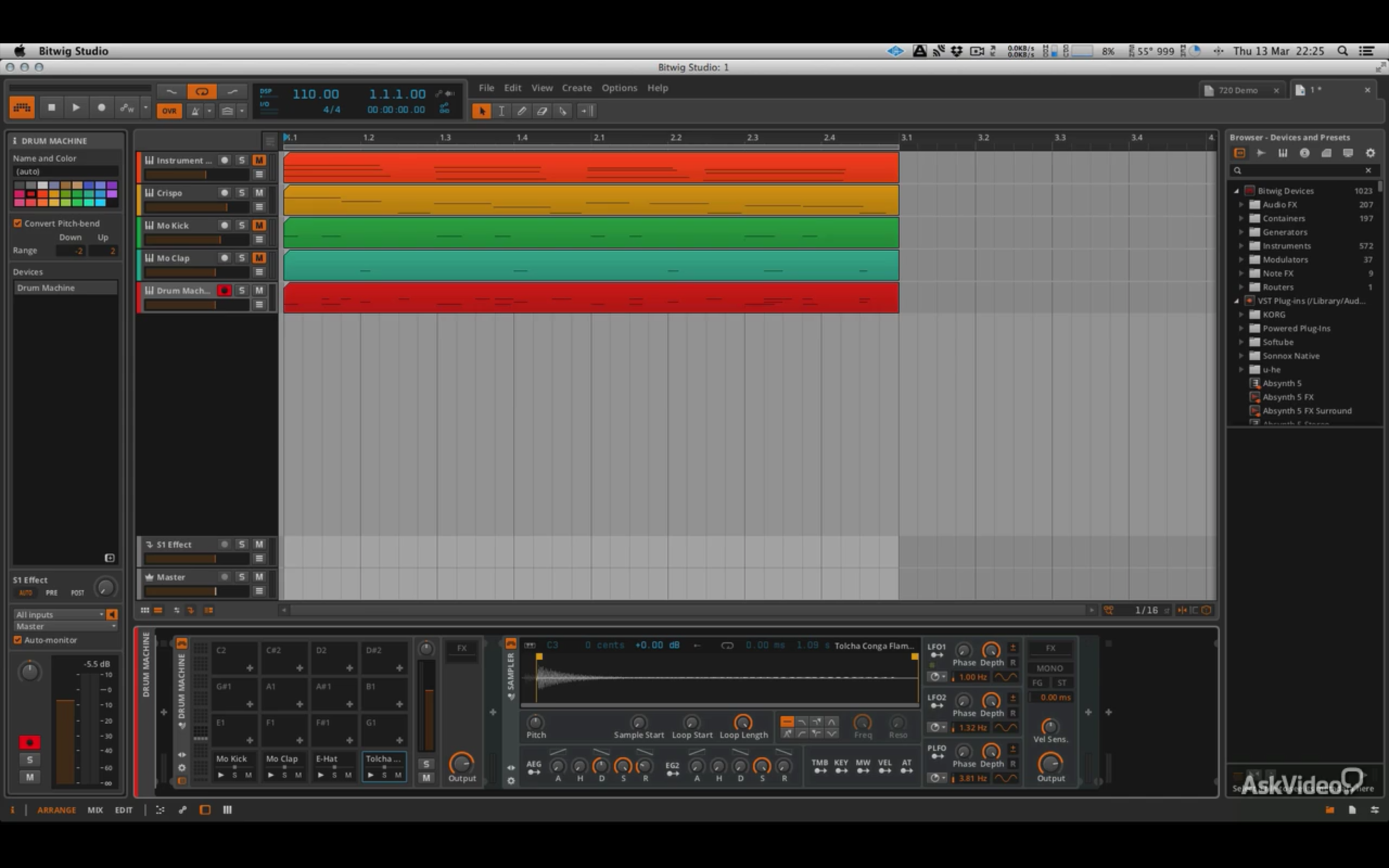Click the transport Play button
Screen dimensions: 1389x868
76,107
